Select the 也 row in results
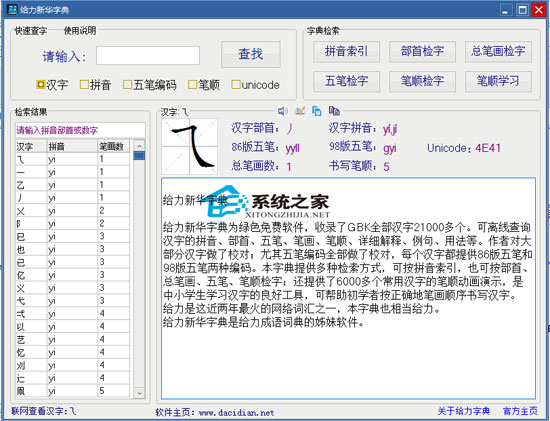 [x=73, y=249]
